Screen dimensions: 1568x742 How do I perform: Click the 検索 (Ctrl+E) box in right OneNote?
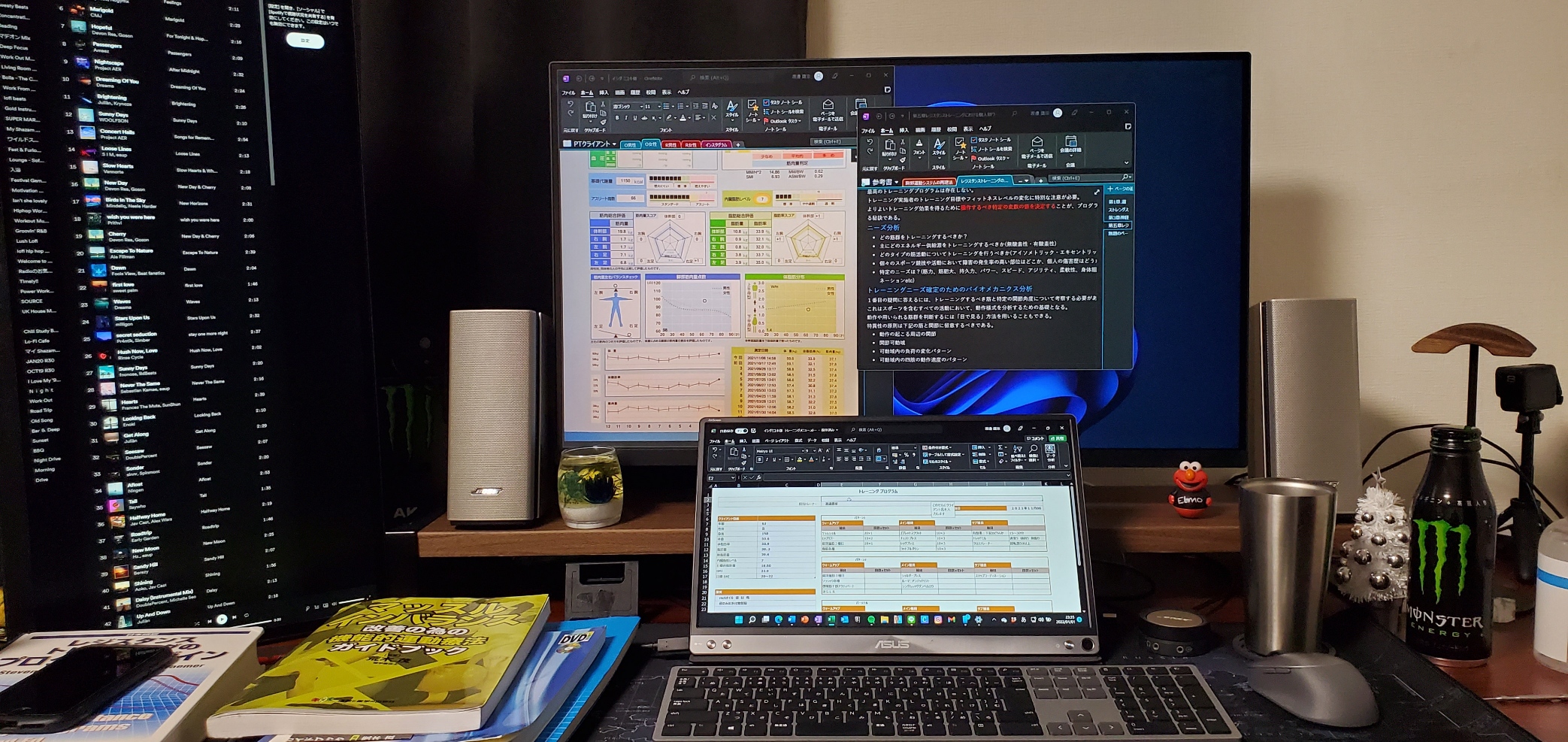(1090, 178)
